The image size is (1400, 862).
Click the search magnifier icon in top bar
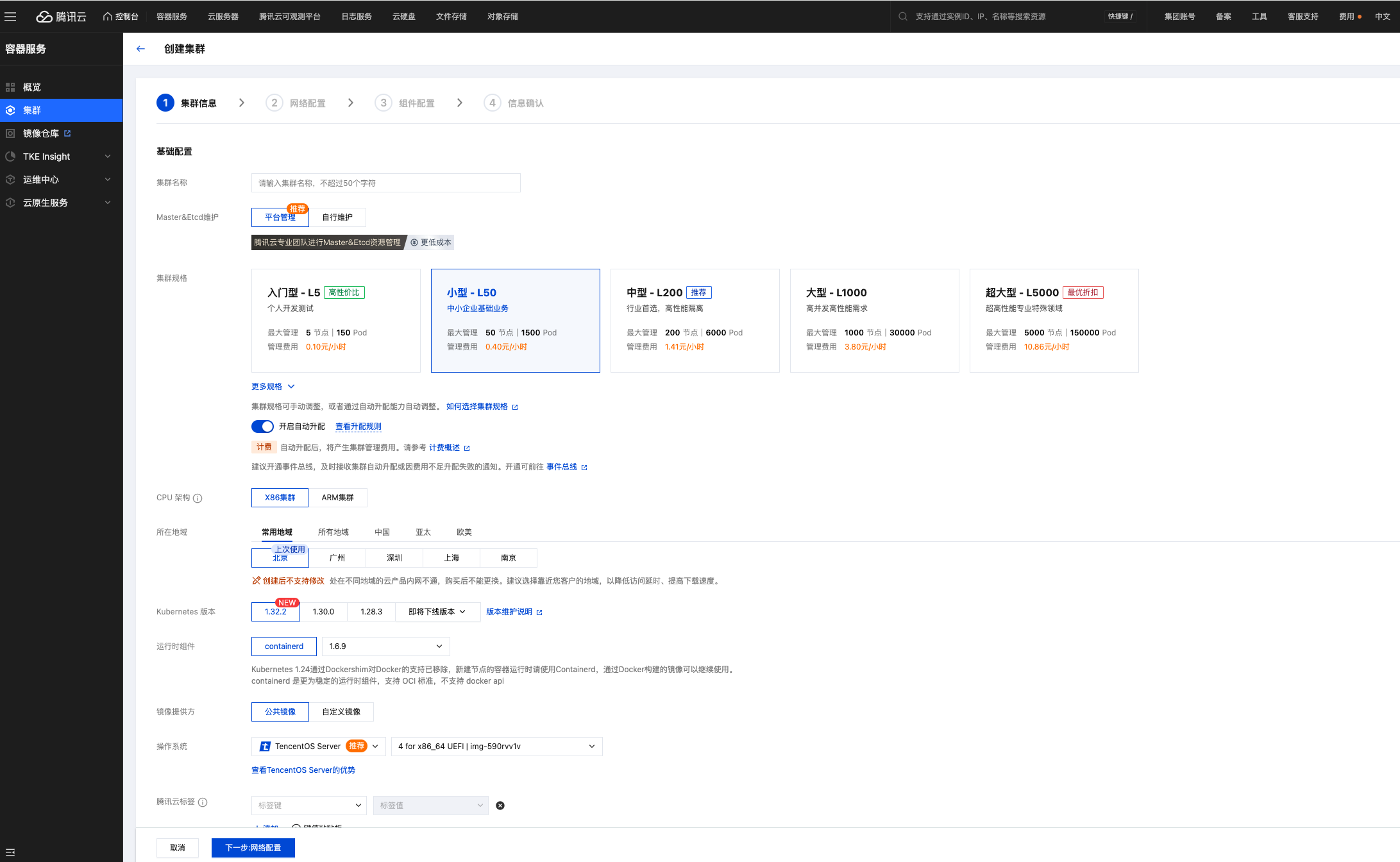pyautogui.click(x=903, y=17)
